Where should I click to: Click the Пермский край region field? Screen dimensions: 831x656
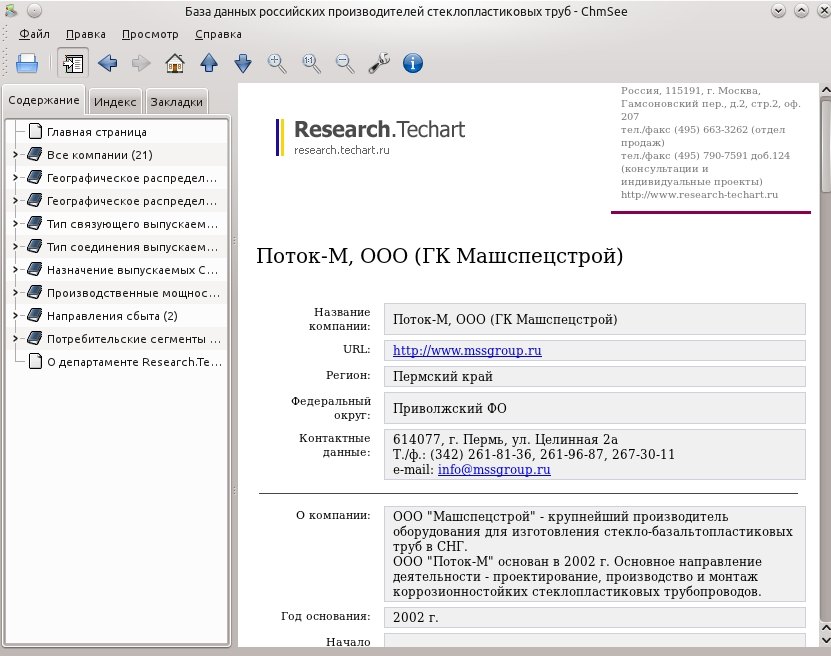(x=595, y=377)
